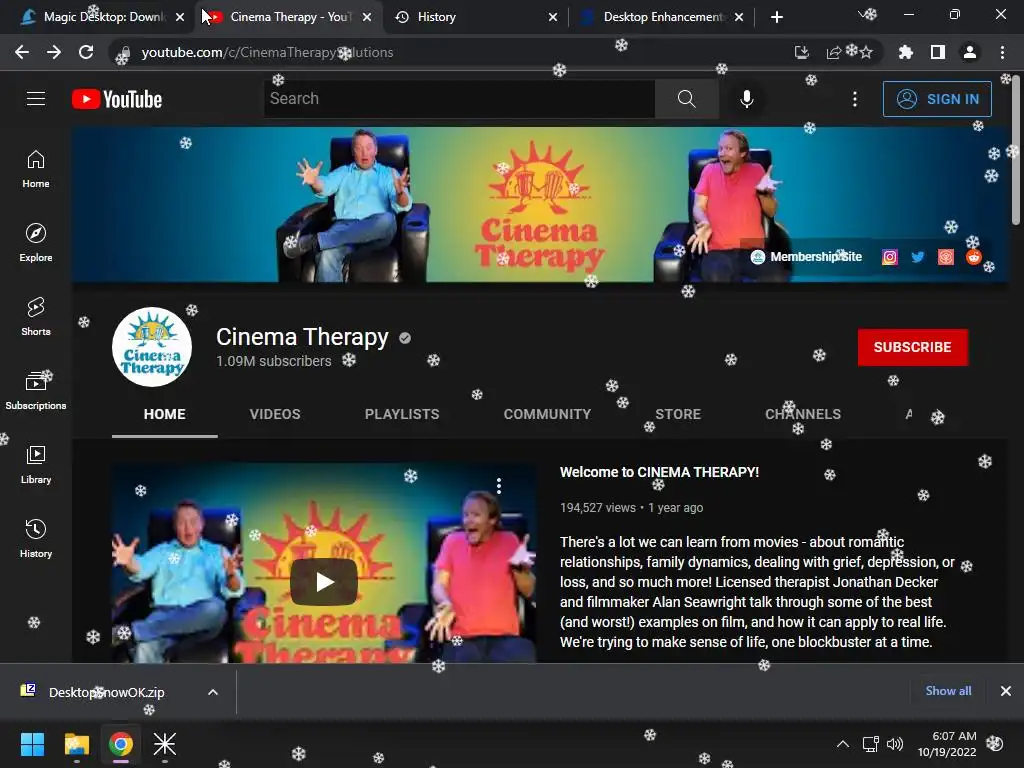Open DesktopSnowOK snowflake taskbar app
1024x768 pixels.
[165, 744]
